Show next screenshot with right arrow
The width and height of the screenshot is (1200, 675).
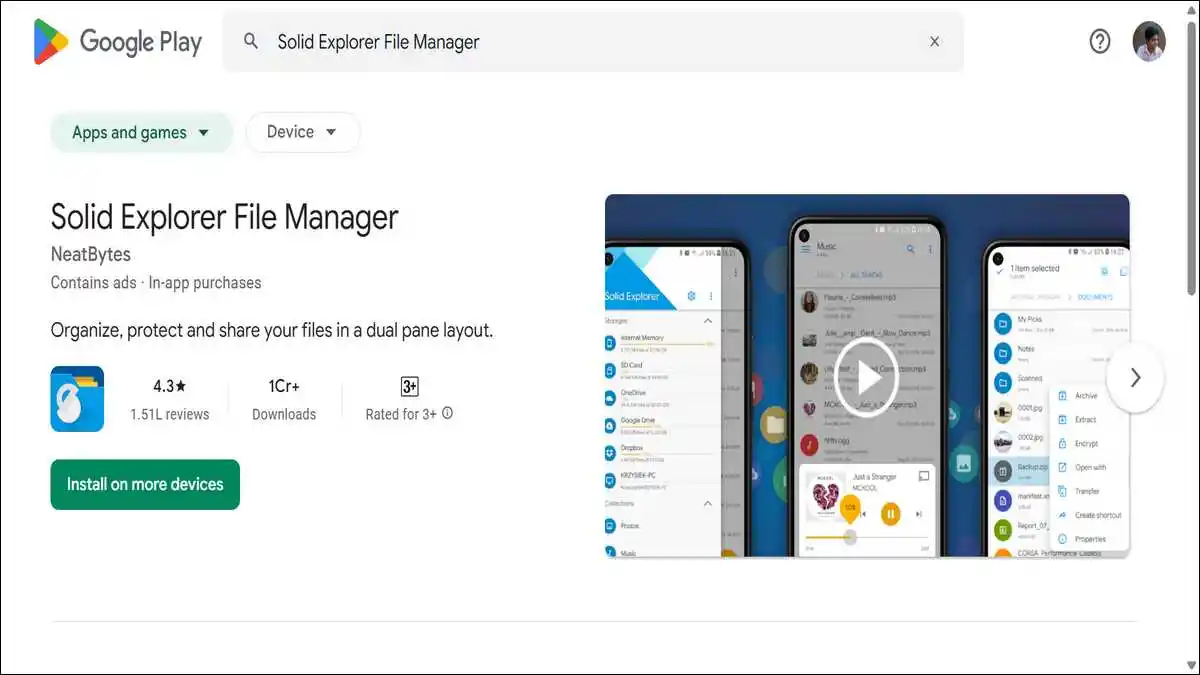coord(1135,377)
